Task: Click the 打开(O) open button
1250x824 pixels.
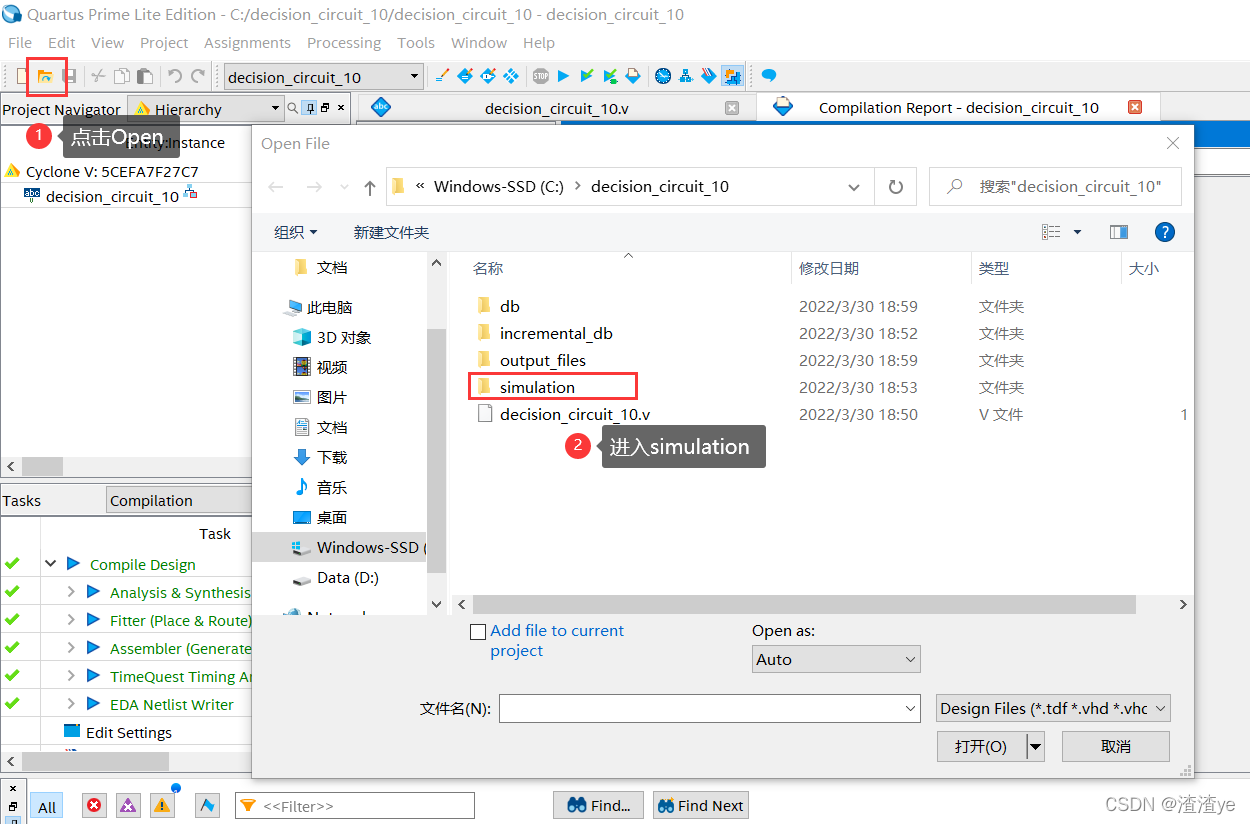Action: (981, 746)
